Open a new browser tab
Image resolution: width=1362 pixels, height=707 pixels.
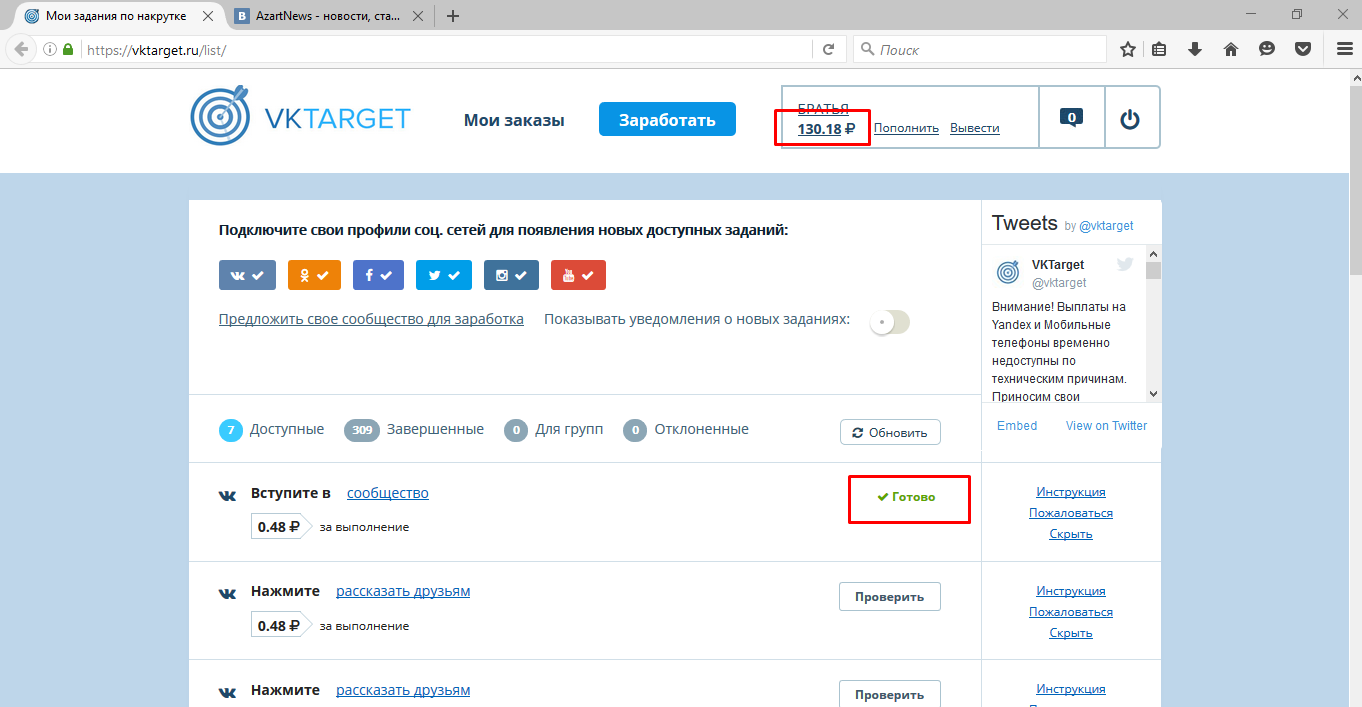[453, 16]
